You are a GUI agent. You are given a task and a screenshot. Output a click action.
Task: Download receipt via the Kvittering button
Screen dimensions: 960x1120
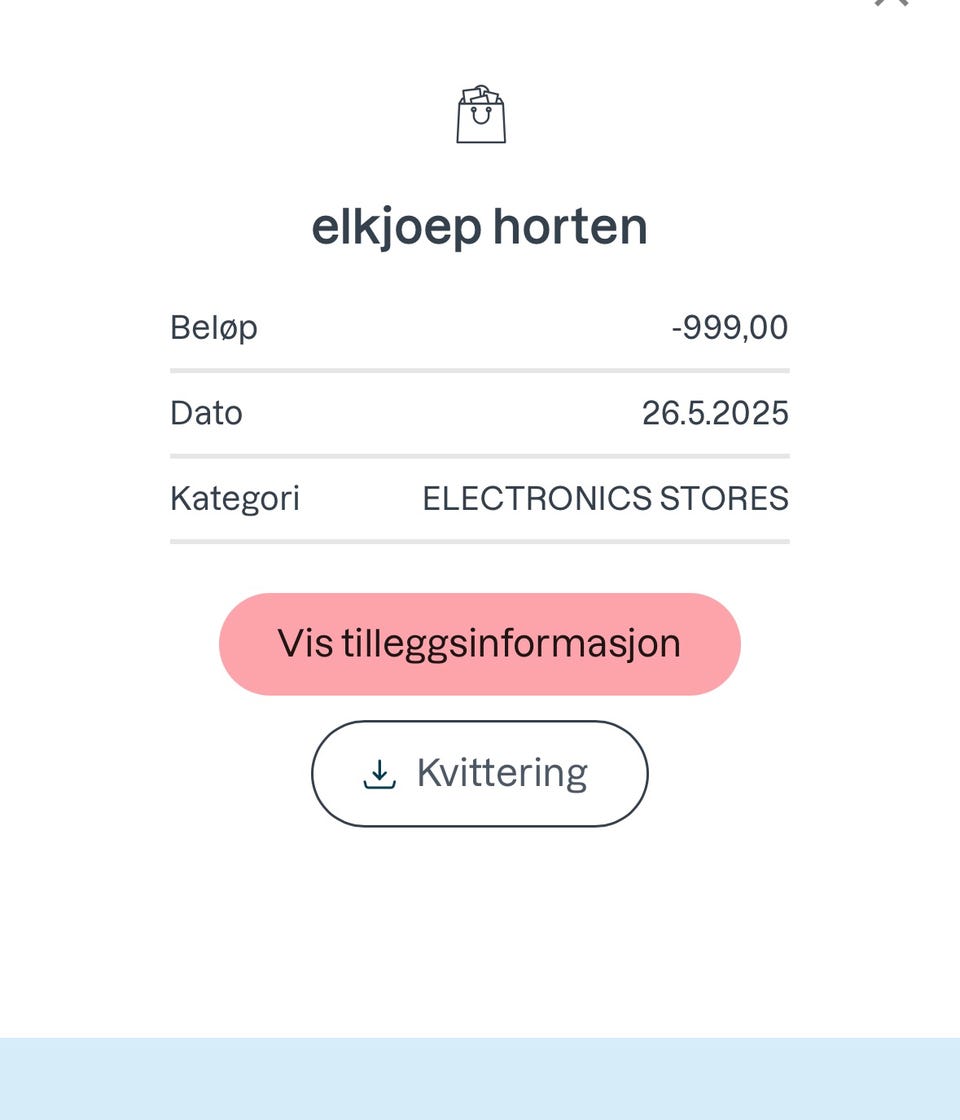480,774
